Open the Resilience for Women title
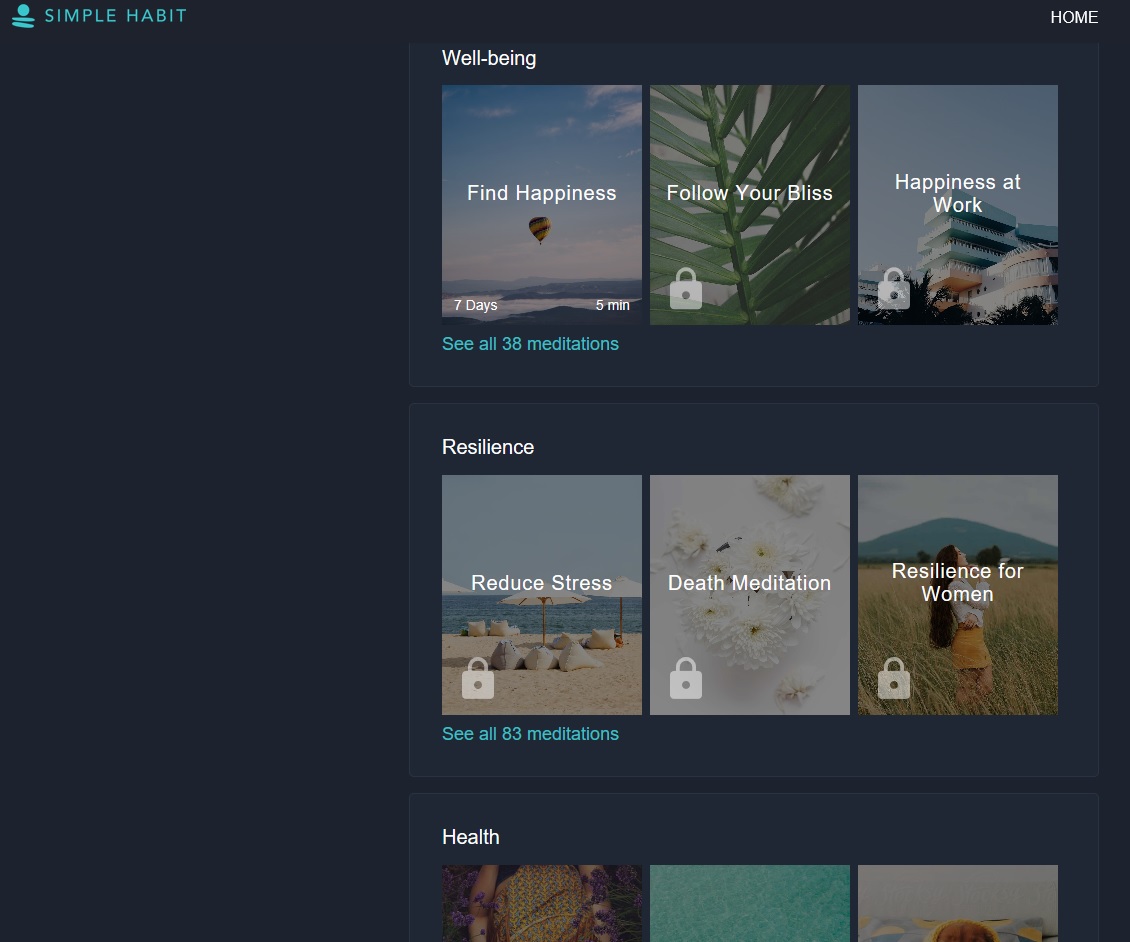The height and width of the screenshot is (942, 1130). point(957,582)
